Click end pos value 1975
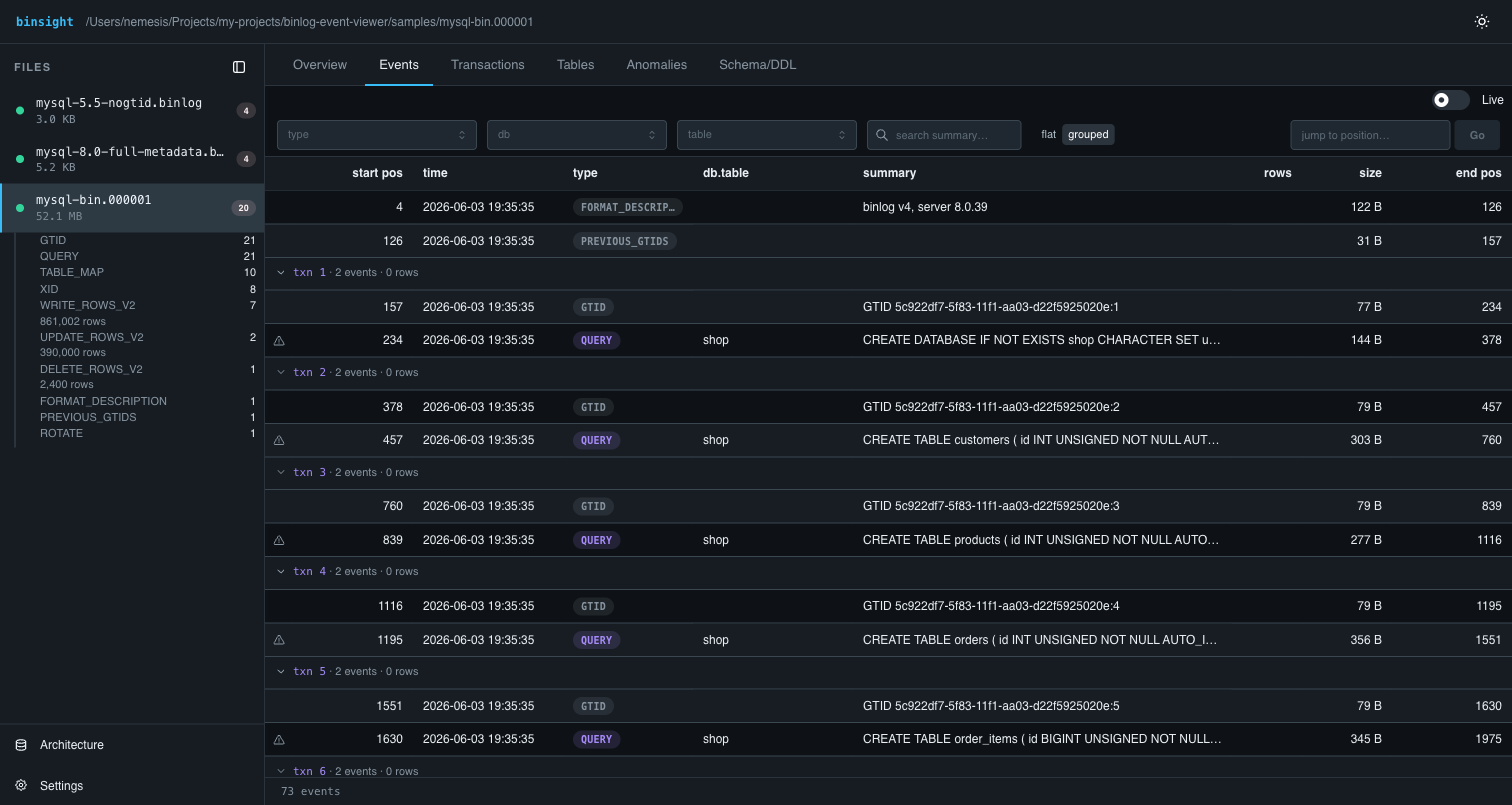 coord(1488,739)
